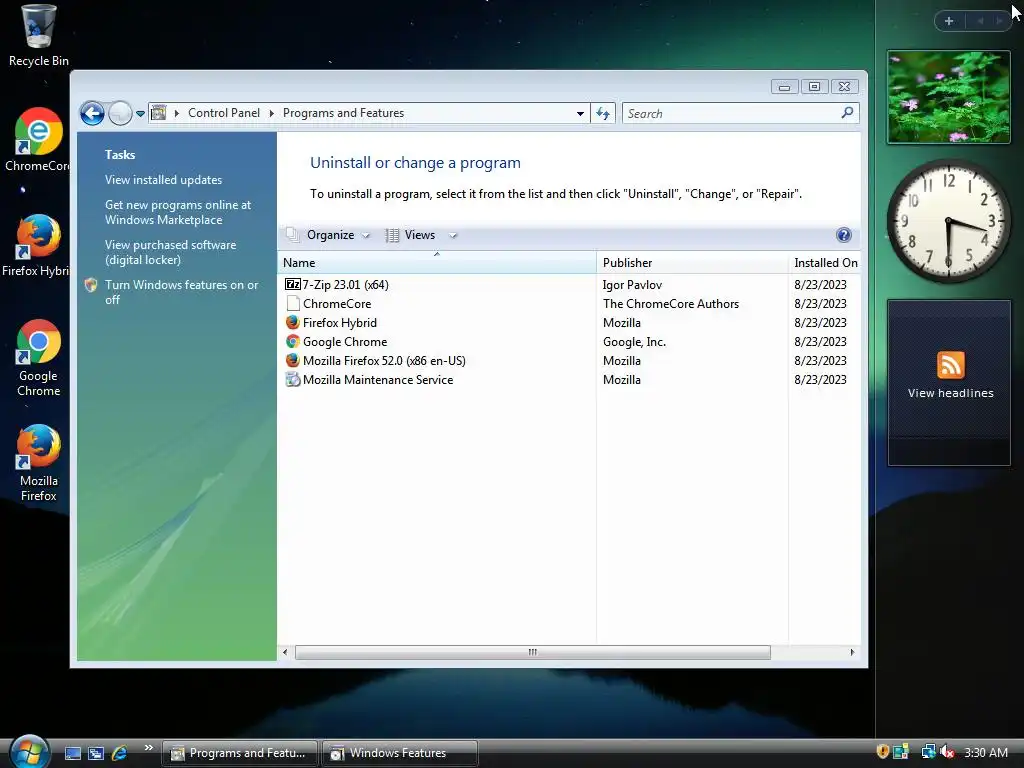Select the Google Chrome entry icon
Image resolution: width=1024 pixels, height=768 pixels.
(293, 342)
